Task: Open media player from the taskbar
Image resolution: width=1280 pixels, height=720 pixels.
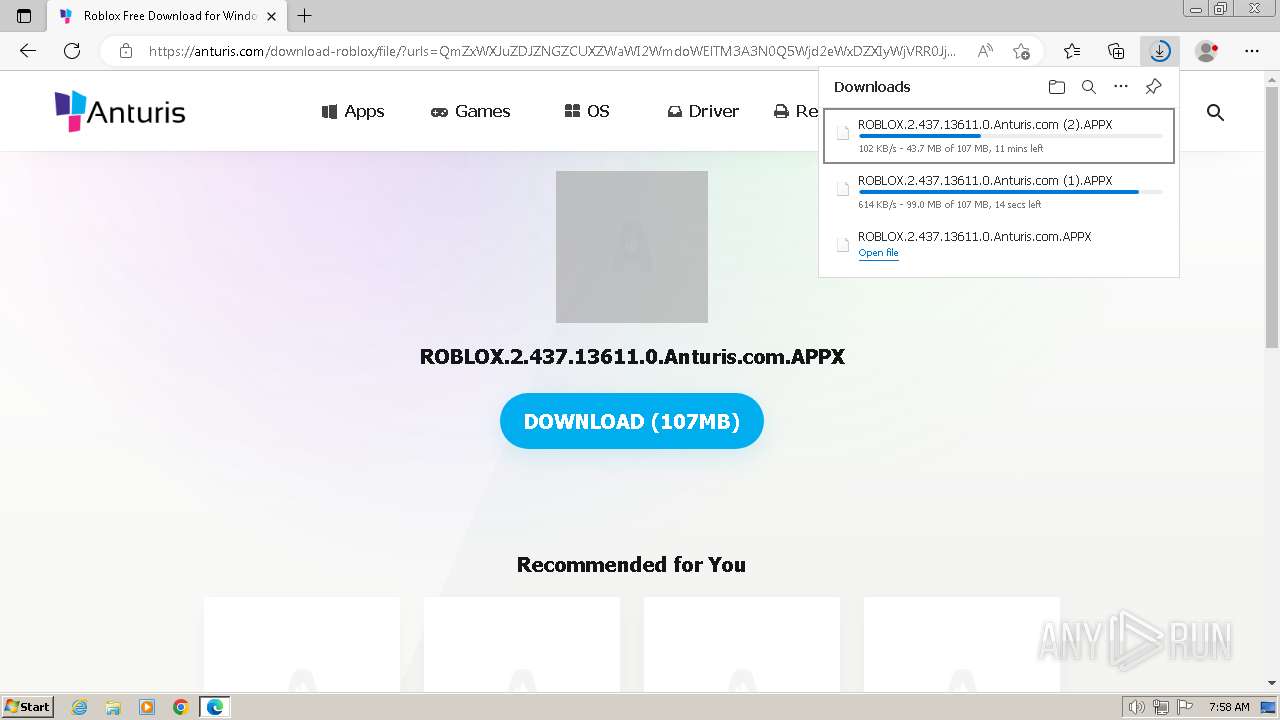Action: click(147, 707)
